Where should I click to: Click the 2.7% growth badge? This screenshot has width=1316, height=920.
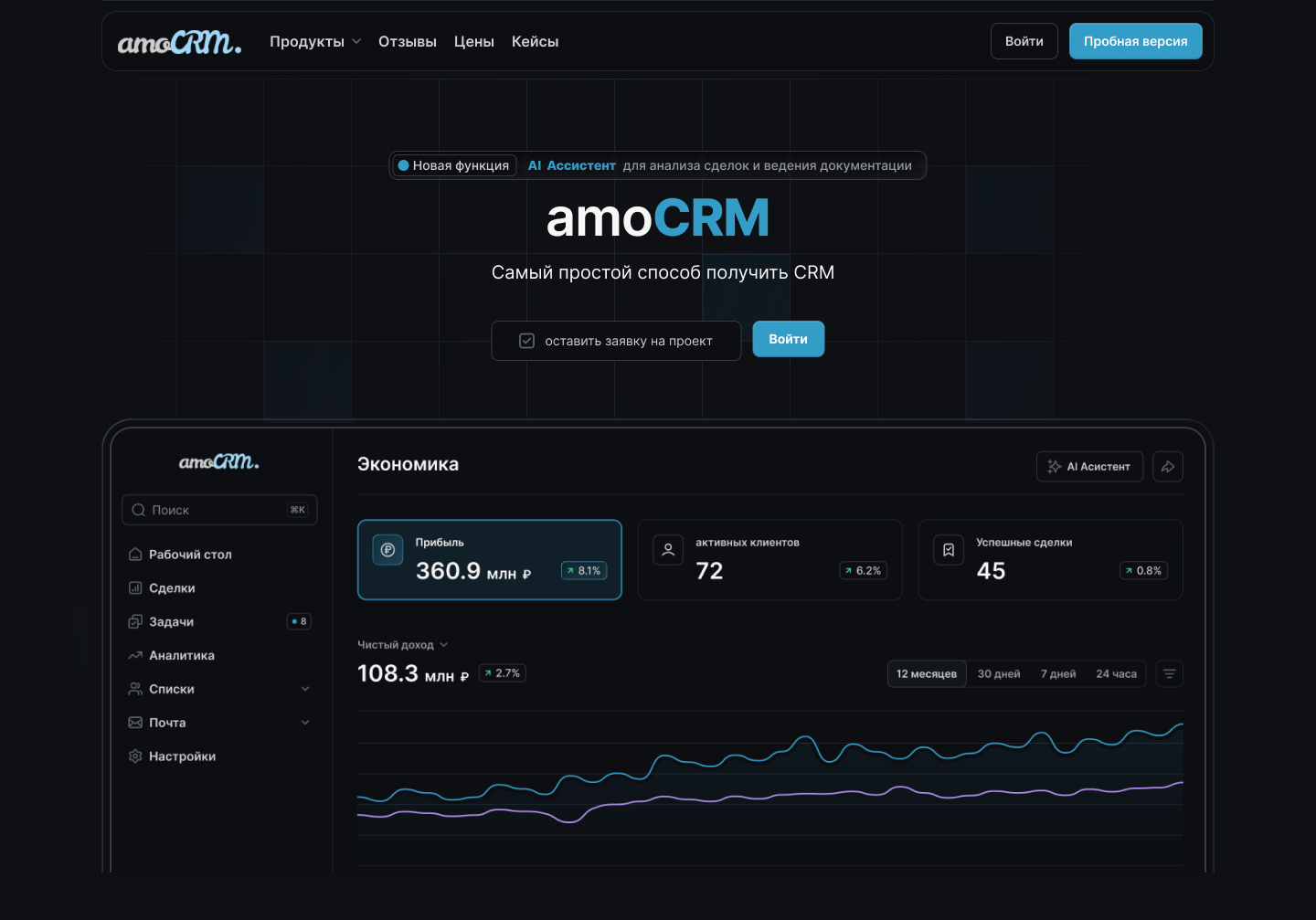pyautogui.click(x=503, y=673)
